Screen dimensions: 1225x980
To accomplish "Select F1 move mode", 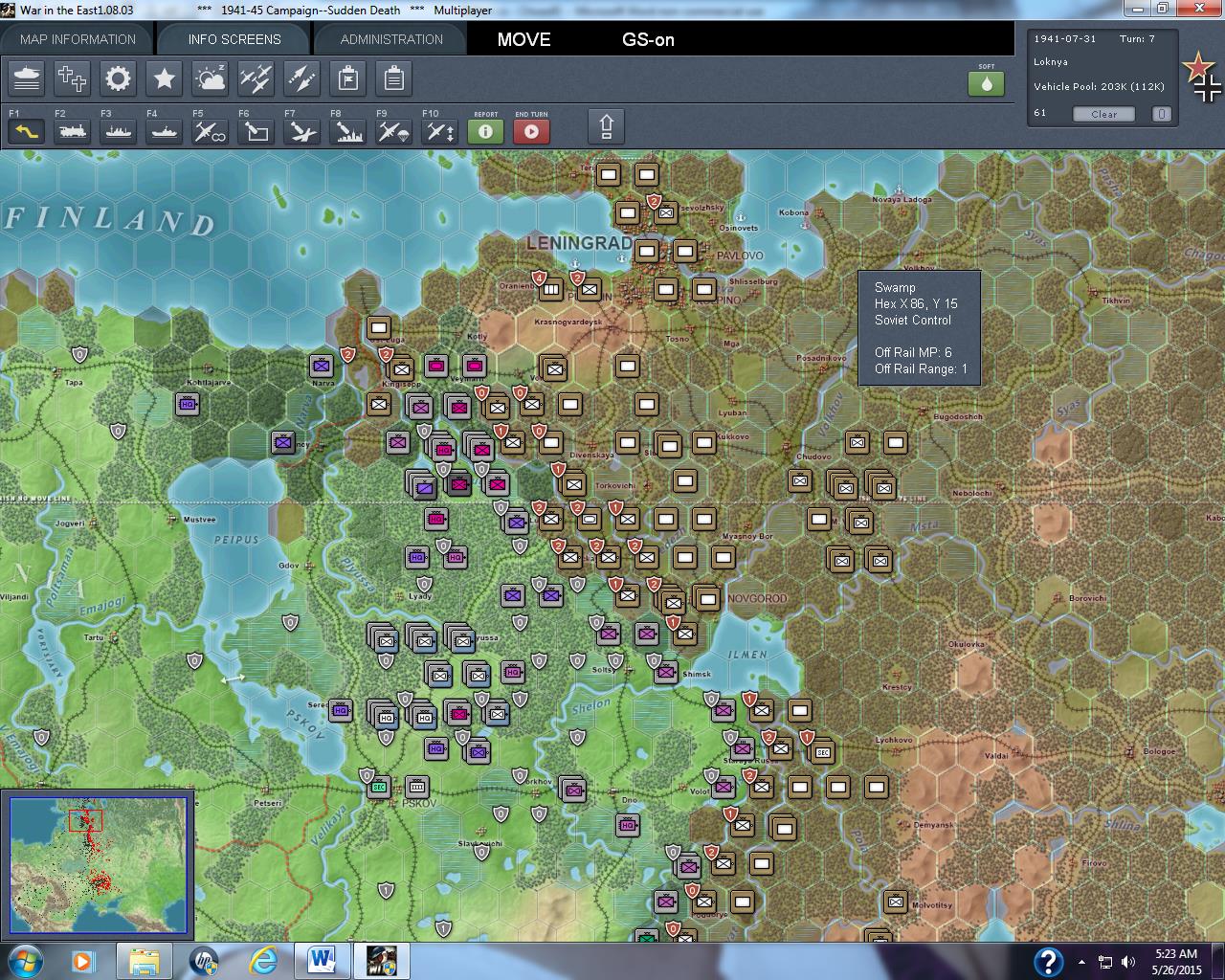I will 27,131.
